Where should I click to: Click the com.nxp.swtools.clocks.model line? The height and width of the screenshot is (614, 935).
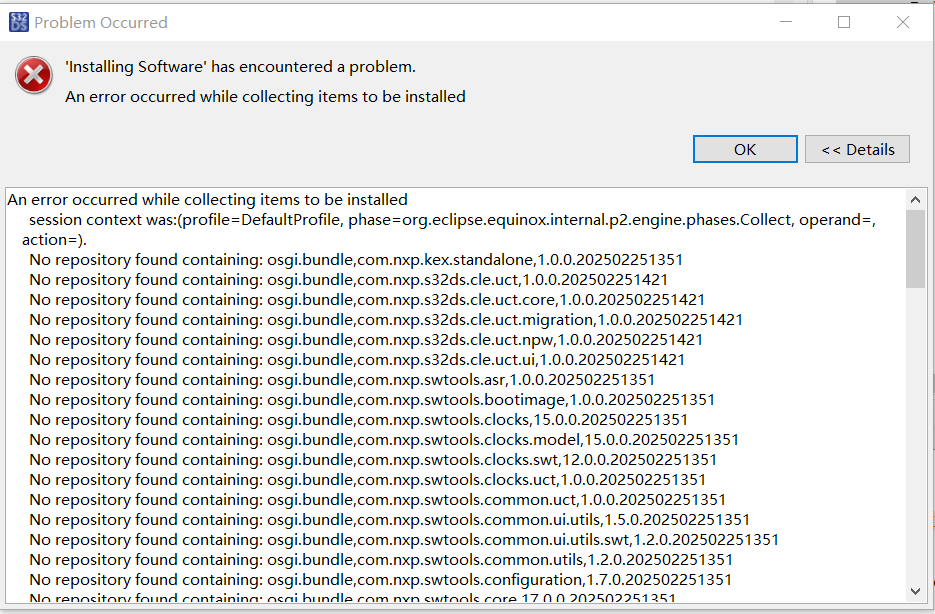(385, 440)
